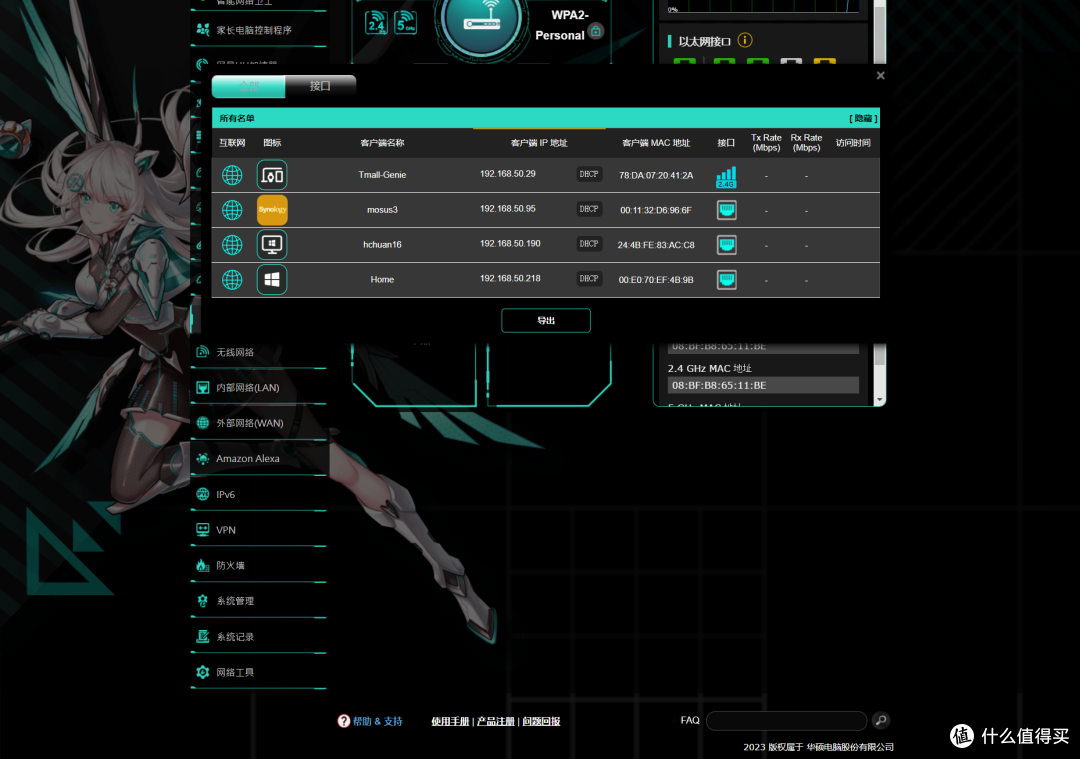Click the desktop monitor icon for hchuan16

pyautogui.click(x=272, y=245)
